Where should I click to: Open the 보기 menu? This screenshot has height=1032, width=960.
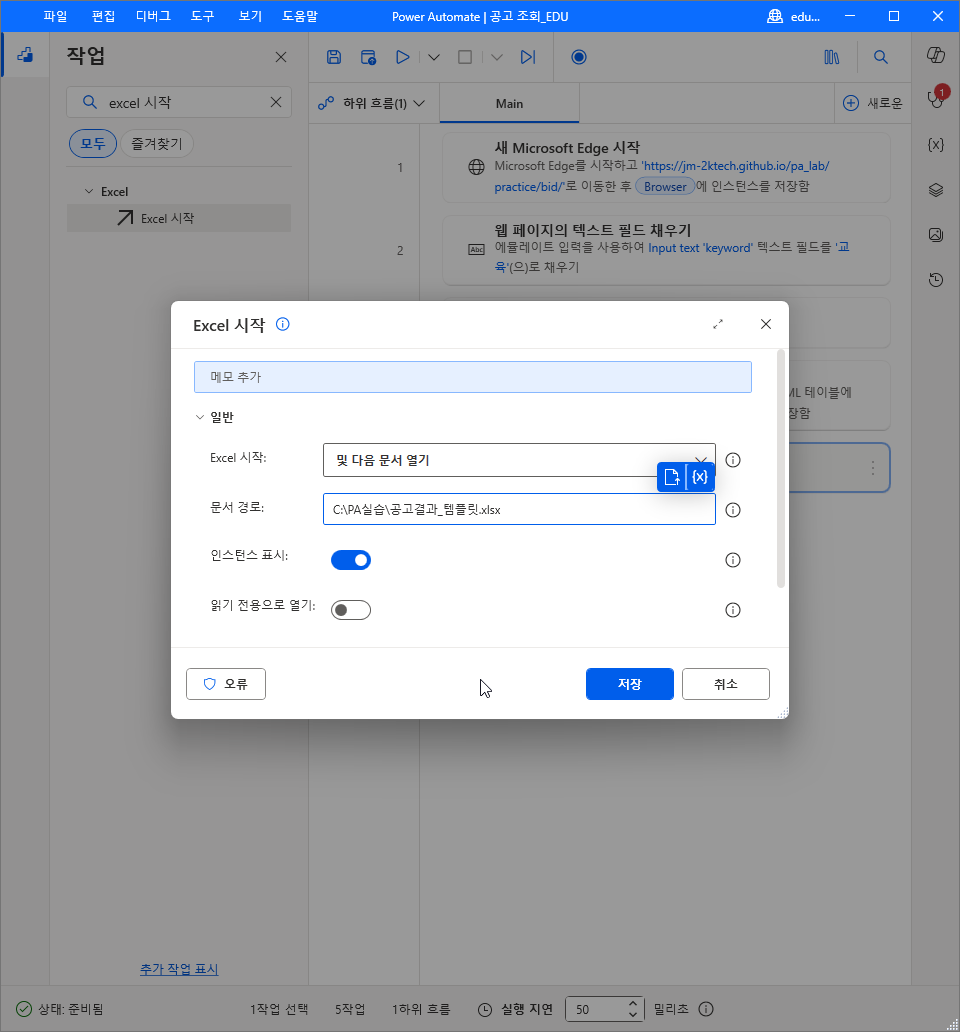[x=250, y=16]
